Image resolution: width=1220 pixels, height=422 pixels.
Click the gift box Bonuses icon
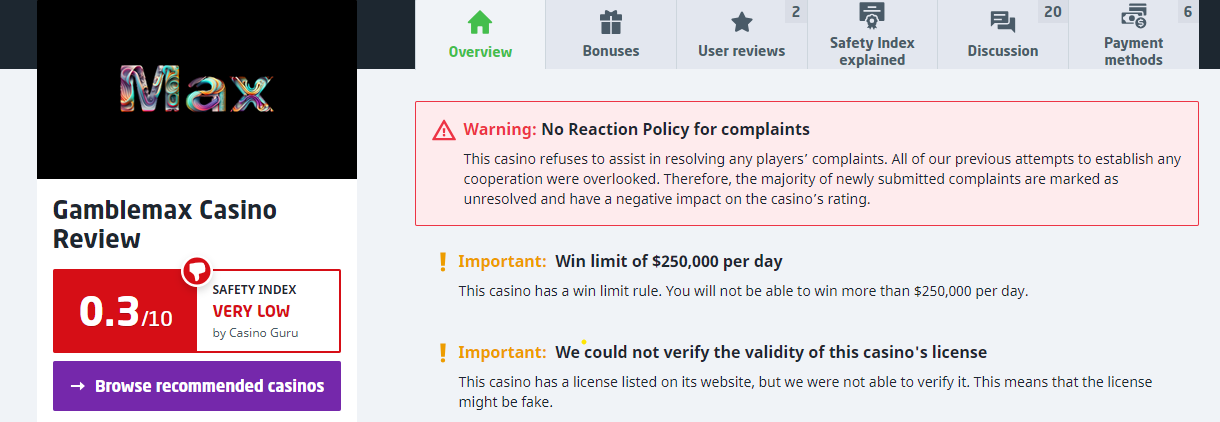coord(610,22)
